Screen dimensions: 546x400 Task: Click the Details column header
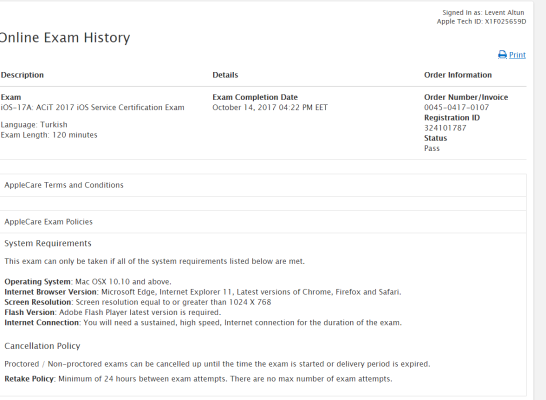tap(225, 75)
